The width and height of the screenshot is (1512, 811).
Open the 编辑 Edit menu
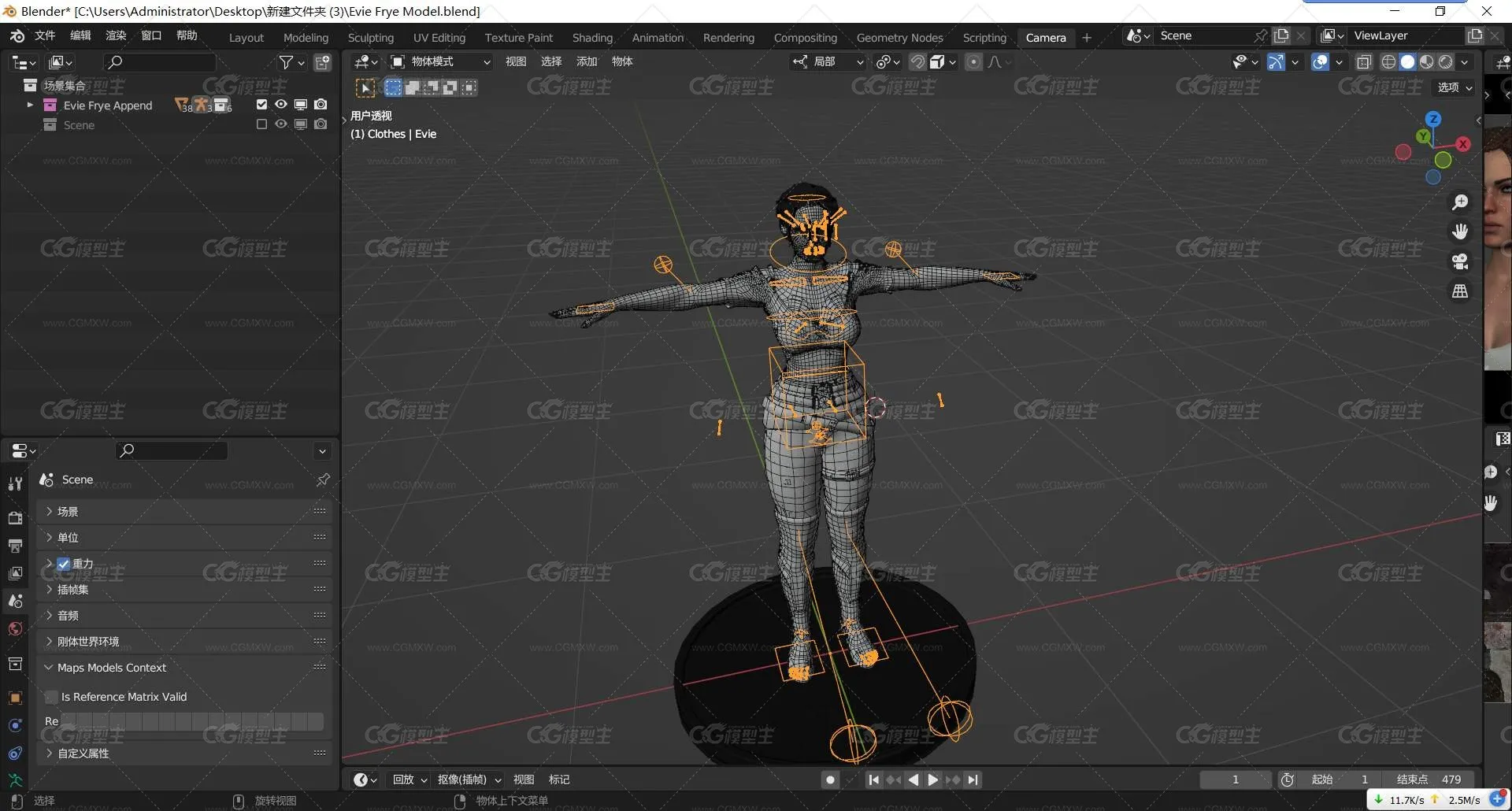click(80, 35)
